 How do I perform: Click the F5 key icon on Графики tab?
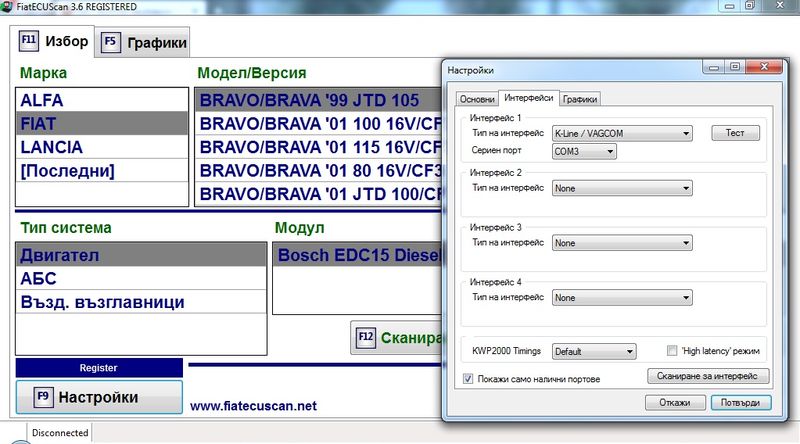click(109, 43)
